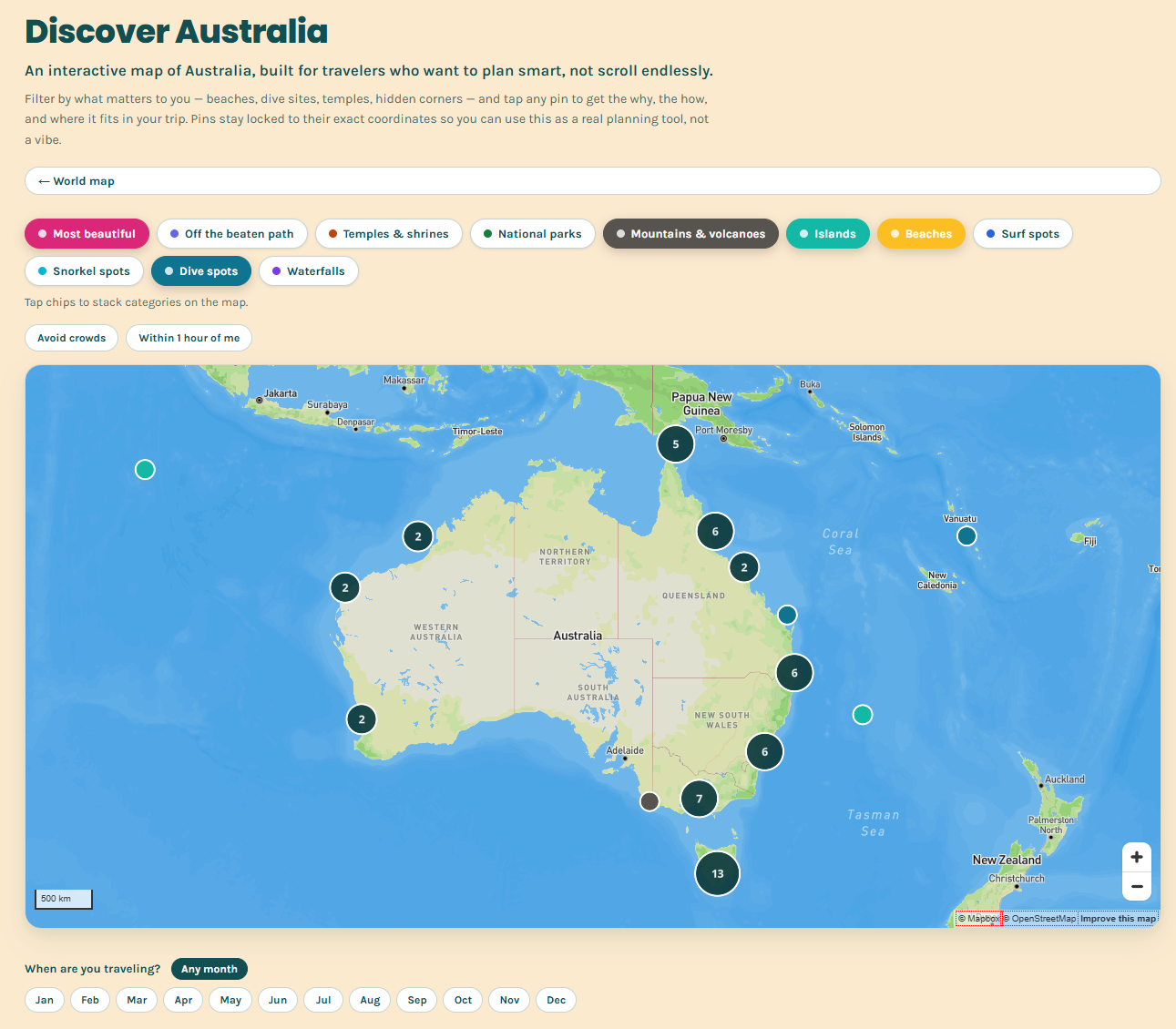Choose Jan as travel month

(45, 1000)
